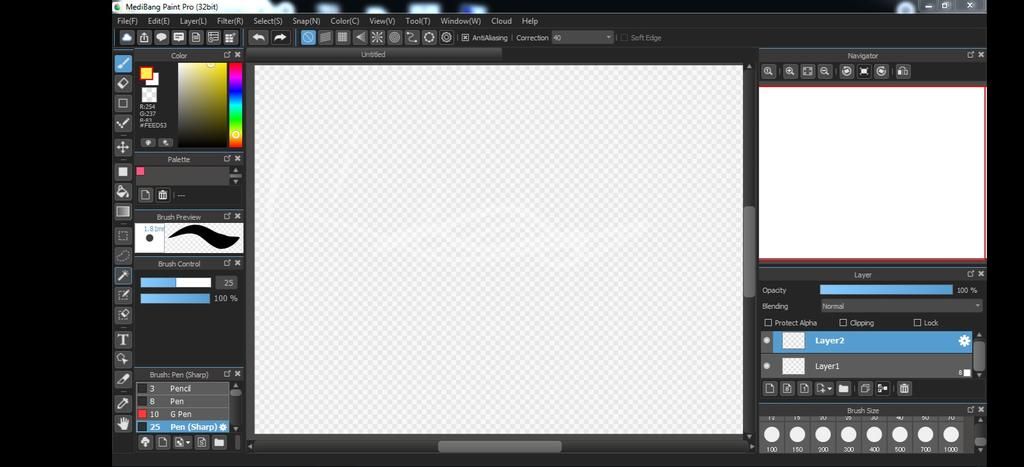Screen dimensions: 1024x467
Task: Hide Layer2 using its visibility dot
Action: point(766,341)
